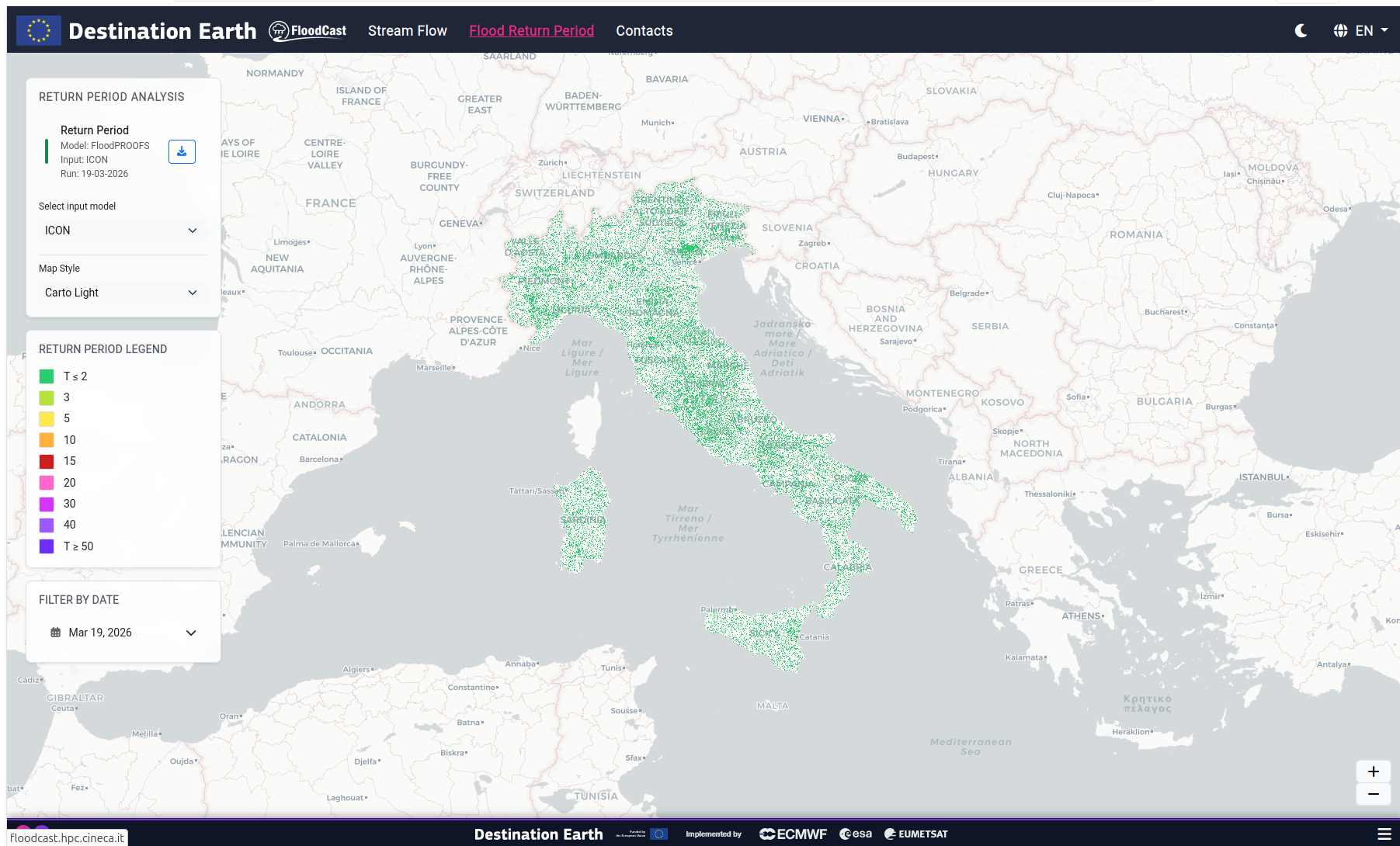Click the purple swatch for period 40
The image size is (1400, 846).
[x=47, y=525]
